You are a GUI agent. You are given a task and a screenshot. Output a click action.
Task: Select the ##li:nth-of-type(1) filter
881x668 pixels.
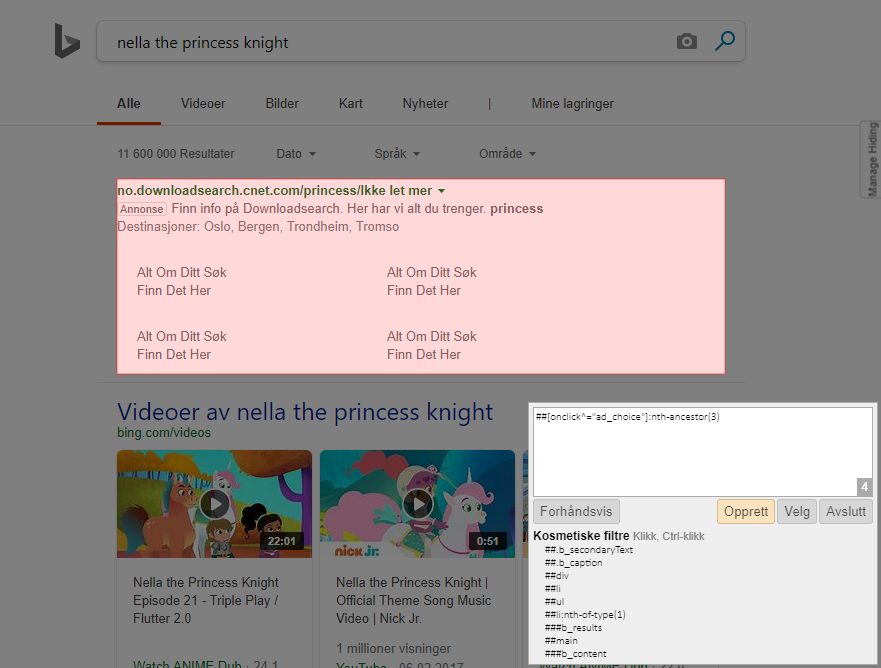[585, 615]
